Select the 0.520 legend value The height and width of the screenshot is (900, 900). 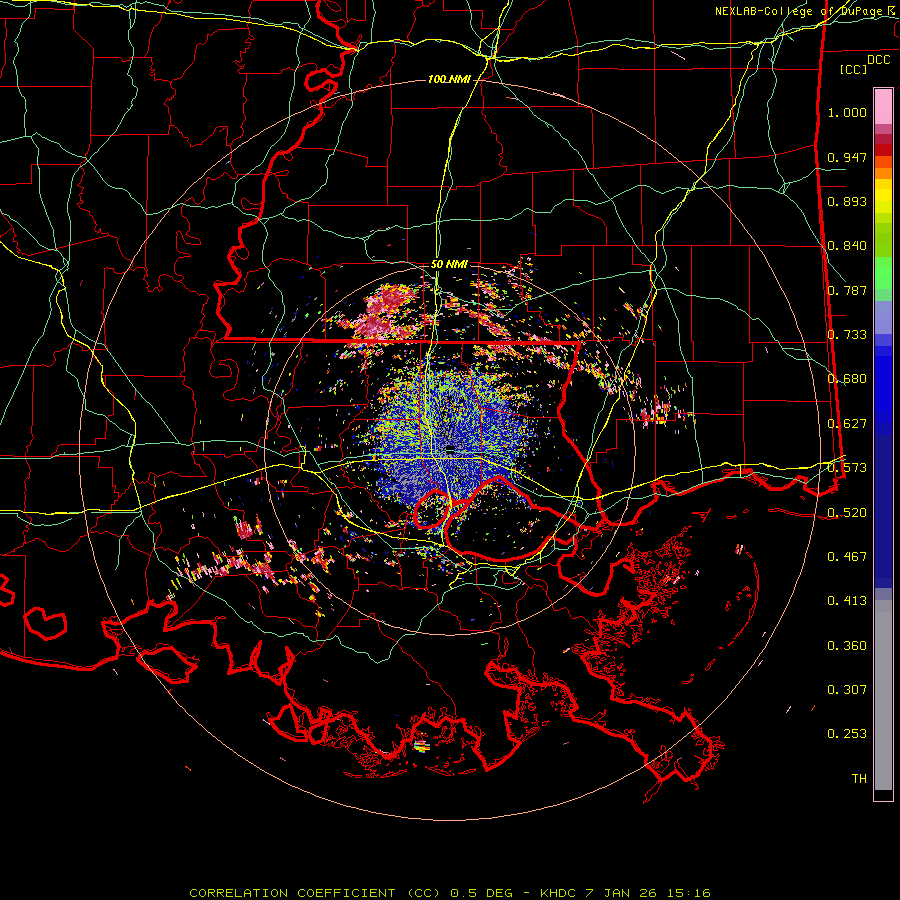(847, 513)
